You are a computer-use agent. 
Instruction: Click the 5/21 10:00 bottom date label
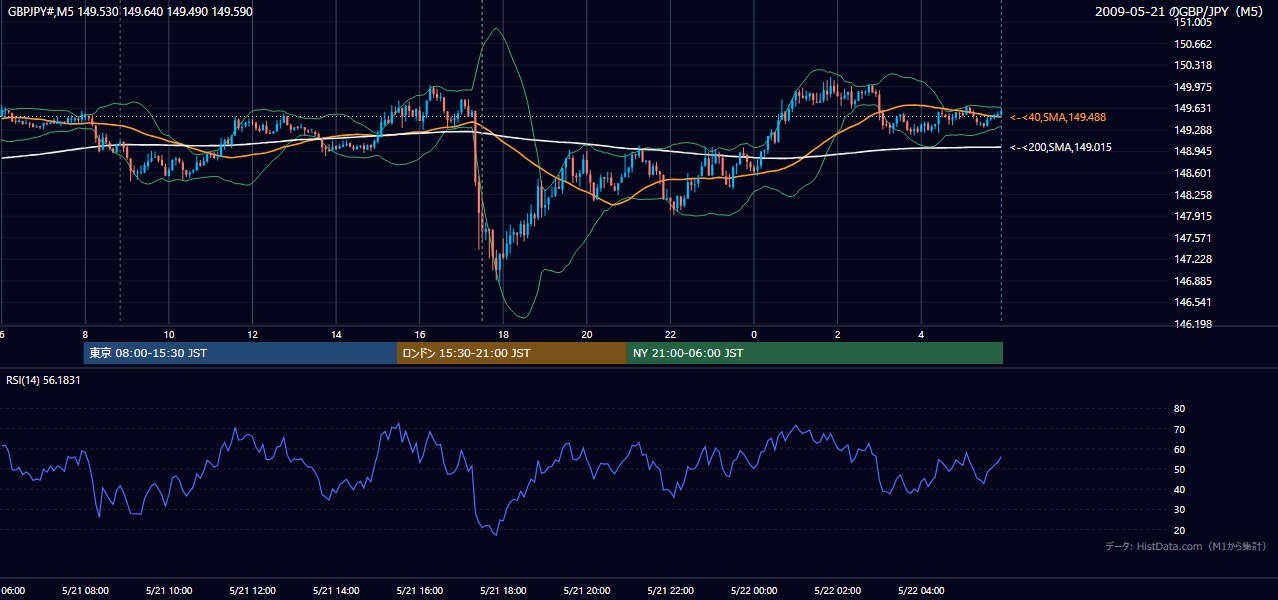click(x=169, y=591)
